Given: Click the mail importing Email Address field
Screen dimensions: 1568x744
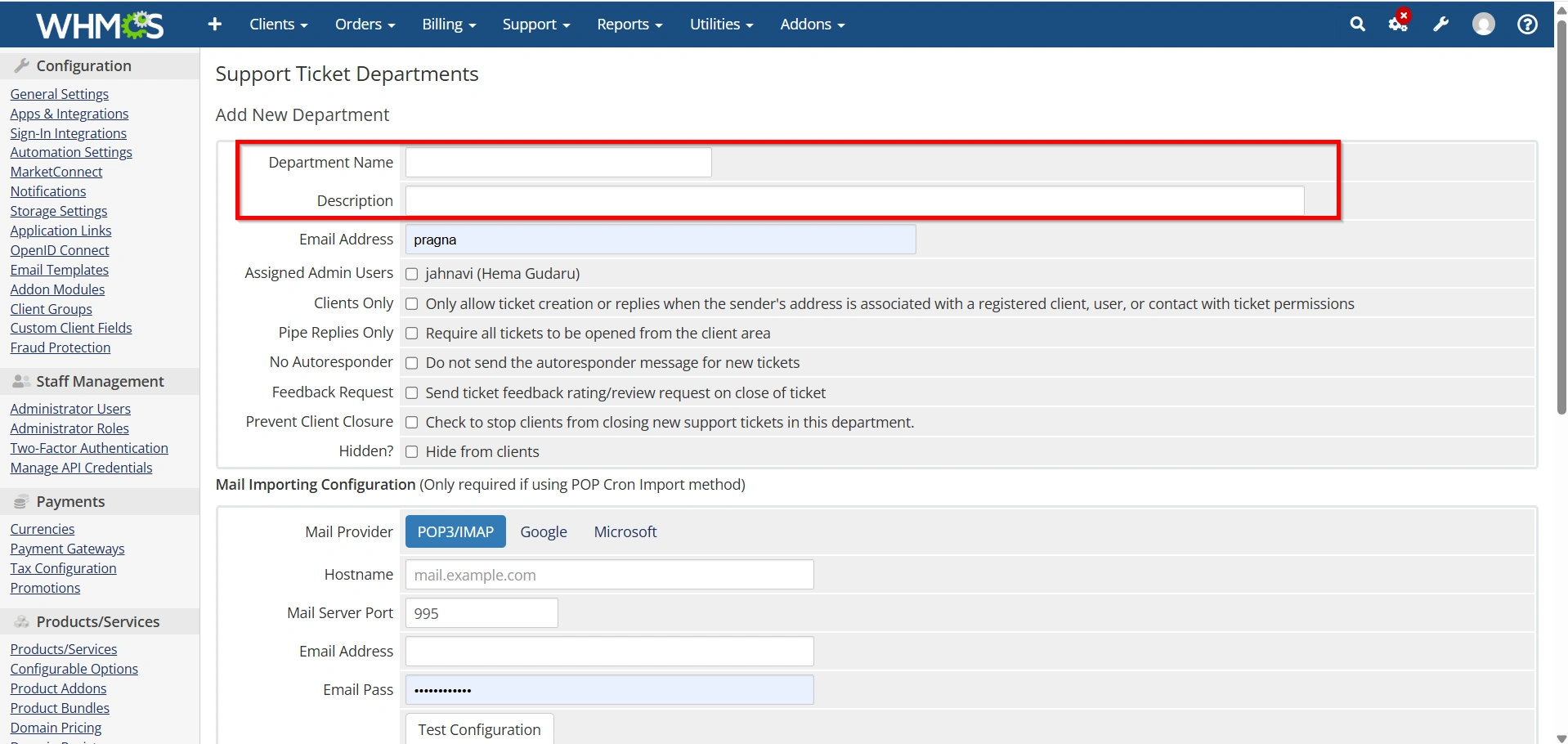Looking at the screenshot, I should (610, 651).
